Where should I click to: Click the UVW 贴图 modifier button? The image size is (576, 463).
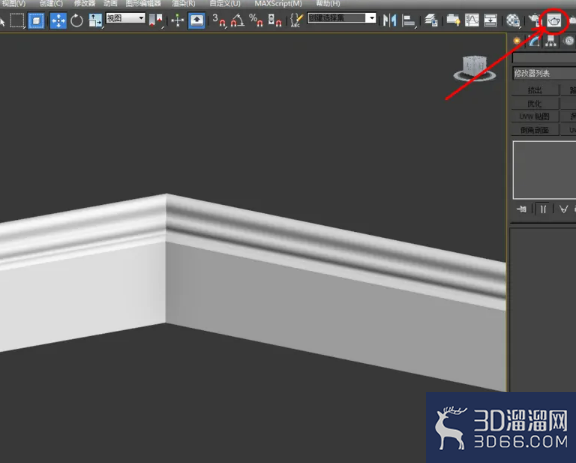tap(535, 116)
